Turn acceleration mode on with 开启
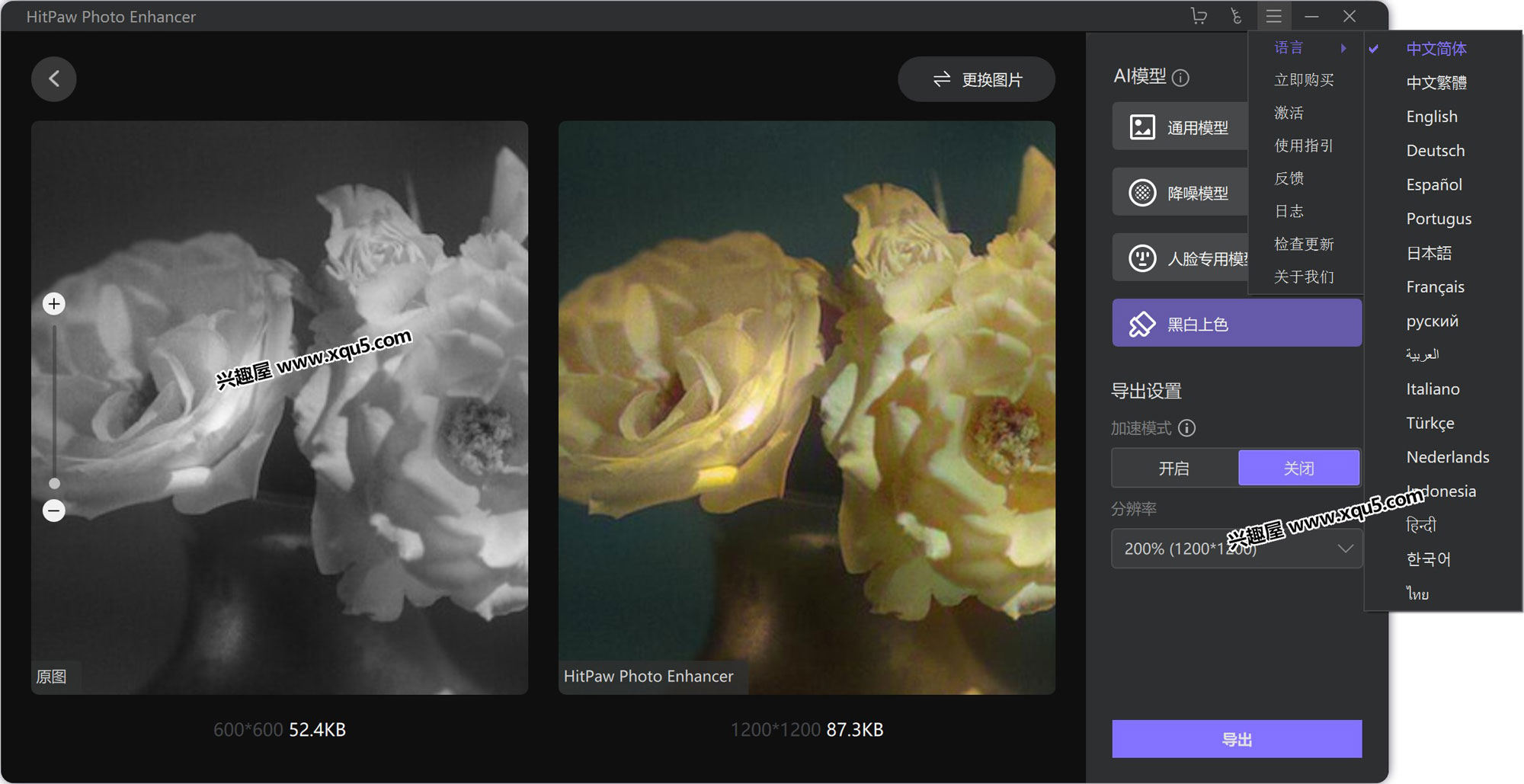 tap(1174, 468)
